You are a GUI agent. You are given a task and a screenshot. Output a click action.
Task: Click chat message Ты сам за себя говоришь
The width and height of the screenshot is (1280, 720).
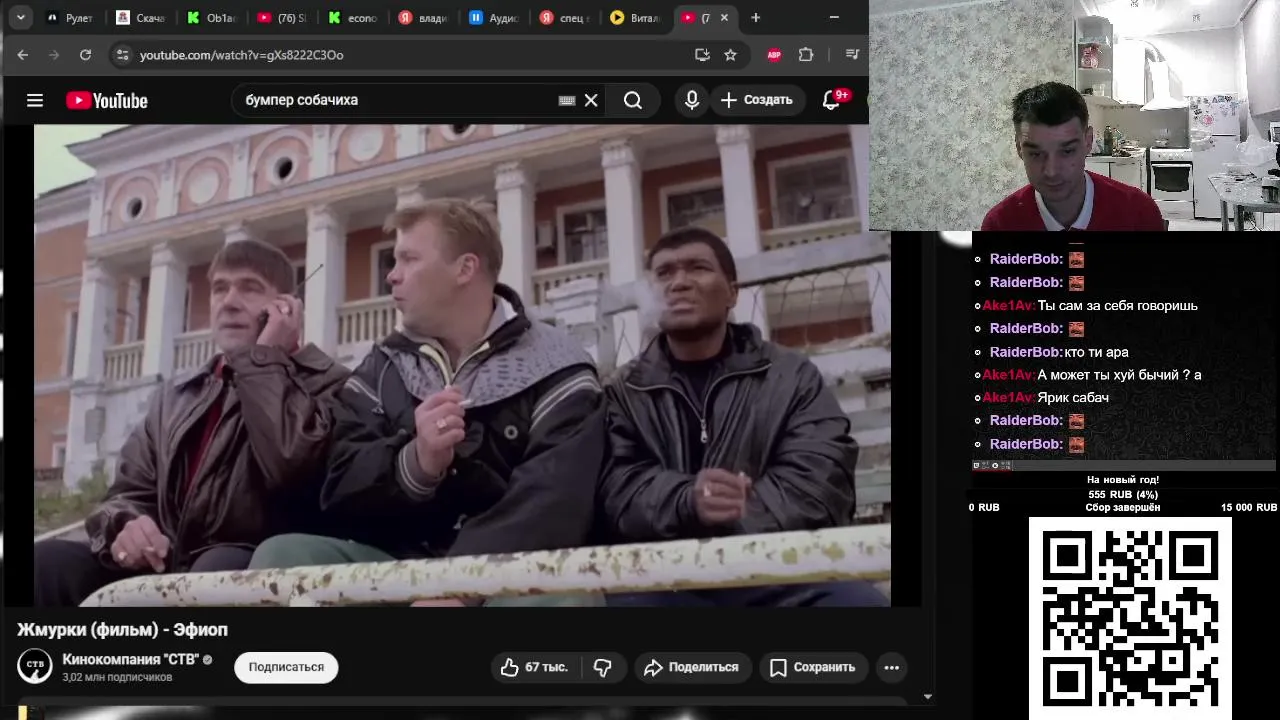point(1117,305)
